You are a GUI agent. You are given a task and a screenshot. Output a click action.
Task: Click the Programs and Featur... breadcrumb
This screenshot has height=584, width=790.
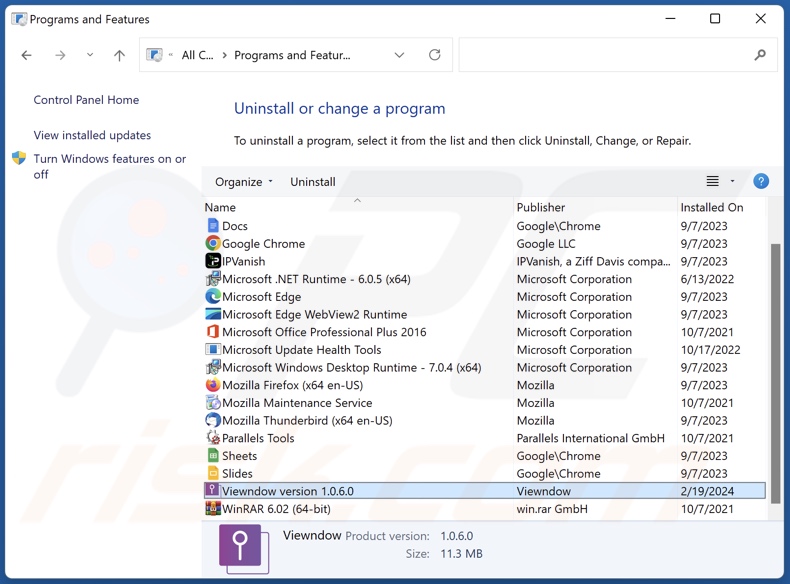pos(292,55)
